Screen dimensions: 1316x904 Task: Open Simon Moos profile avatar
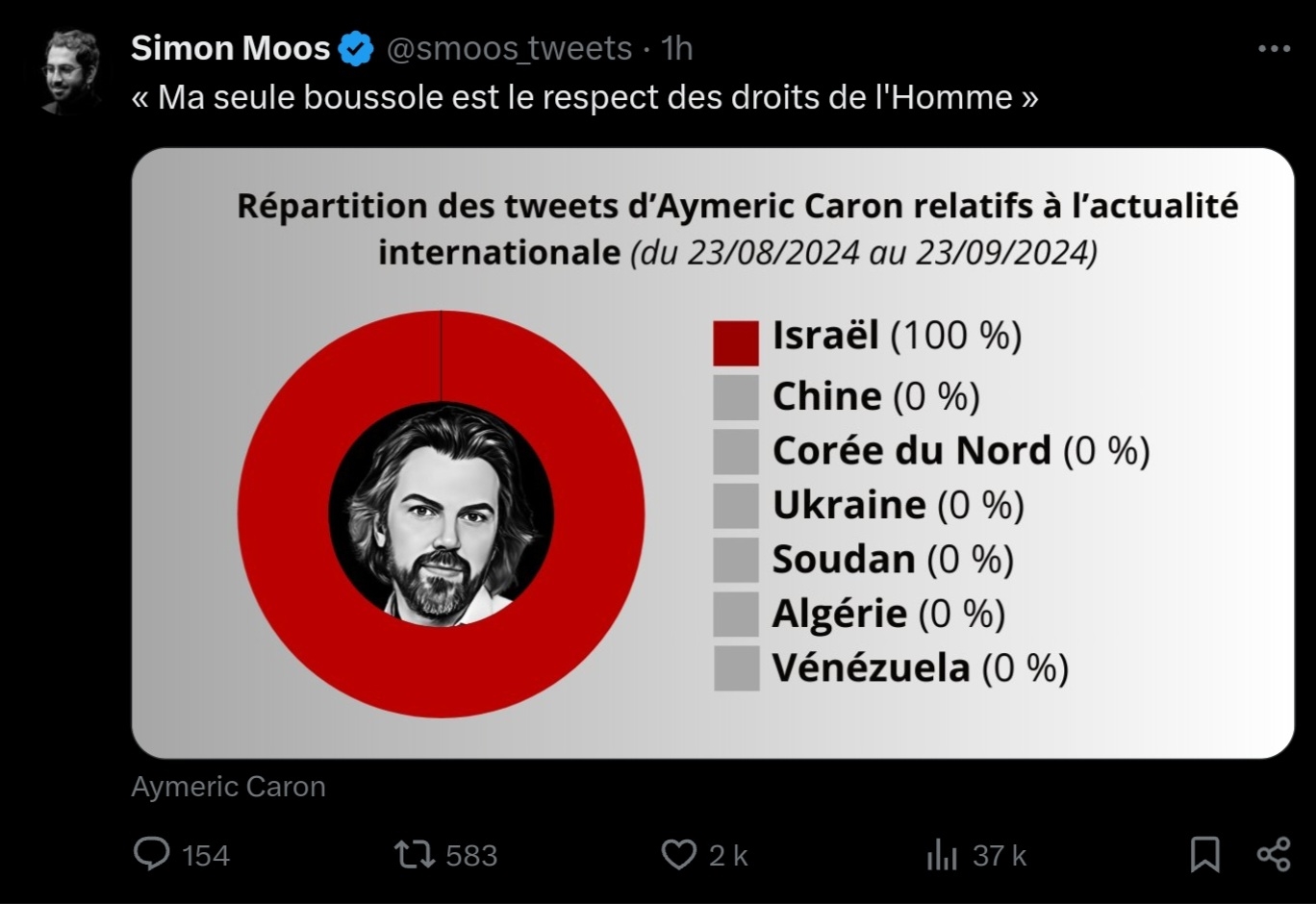click(72, 71)
